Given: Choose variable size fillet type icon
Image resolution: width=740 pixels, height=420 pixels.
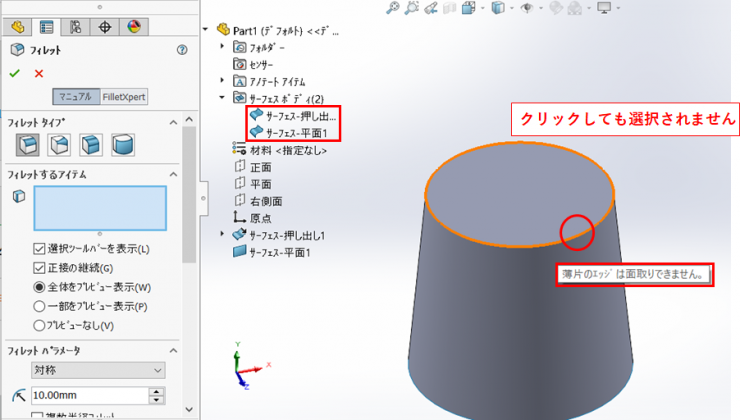Looking at the screenshot, I should 59,144.
